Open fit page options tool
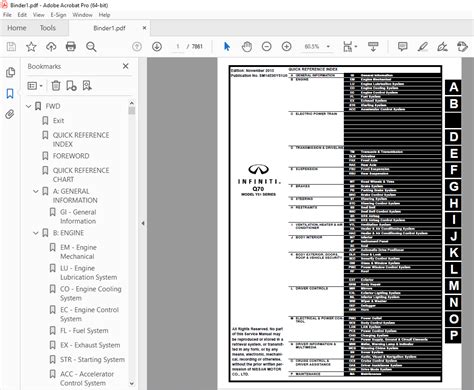Image resolution: width=474 pixels, height=390 pixels. (x=349, y=47)
